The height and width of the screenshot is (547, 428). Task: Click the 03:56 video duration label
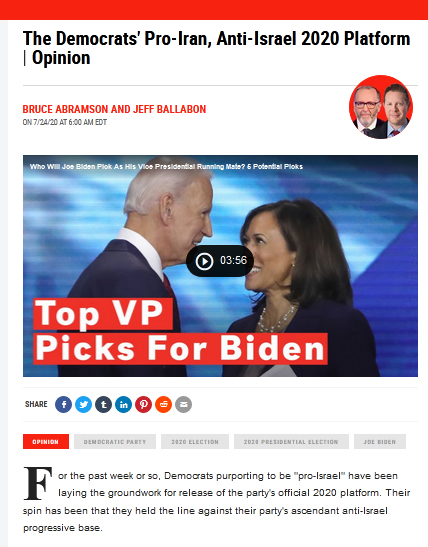click(233, 261)
